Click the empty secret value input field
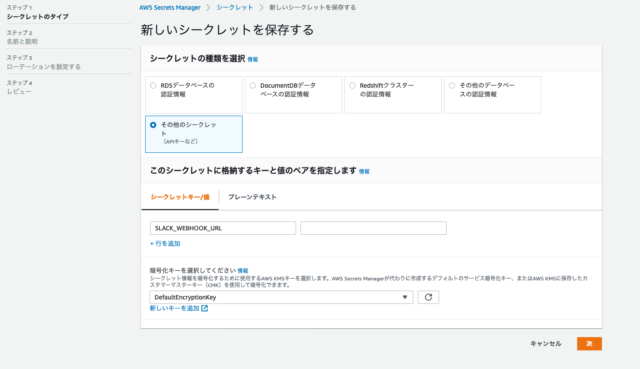The width and height of the screenshot is (640, 369). click(x=373, y=228)
